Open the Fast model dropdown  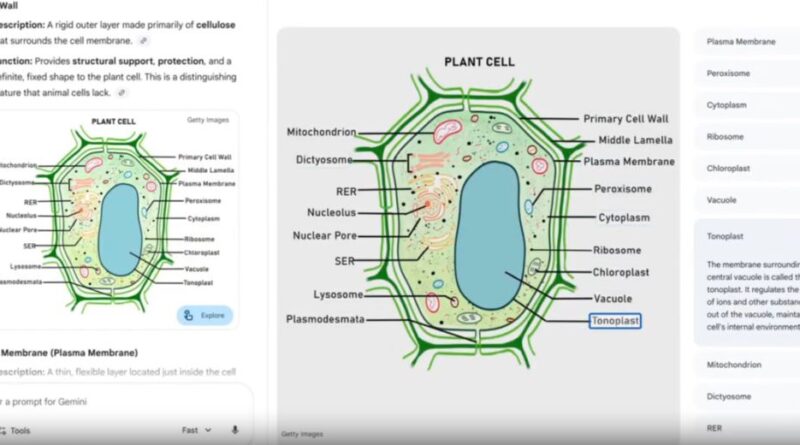[196, 430]
